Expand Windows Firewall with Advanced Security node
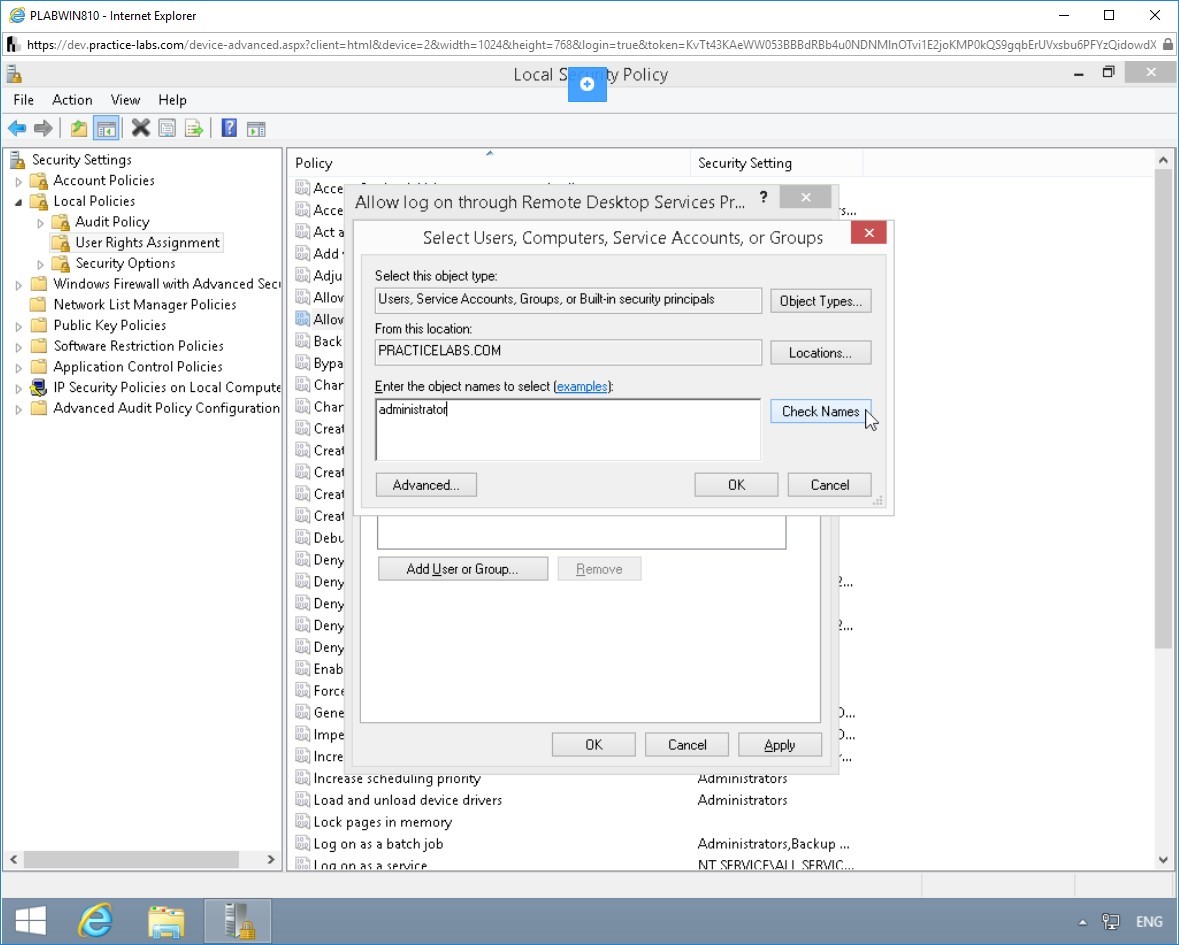1179x945 pixels. click(x=19, y=284)
